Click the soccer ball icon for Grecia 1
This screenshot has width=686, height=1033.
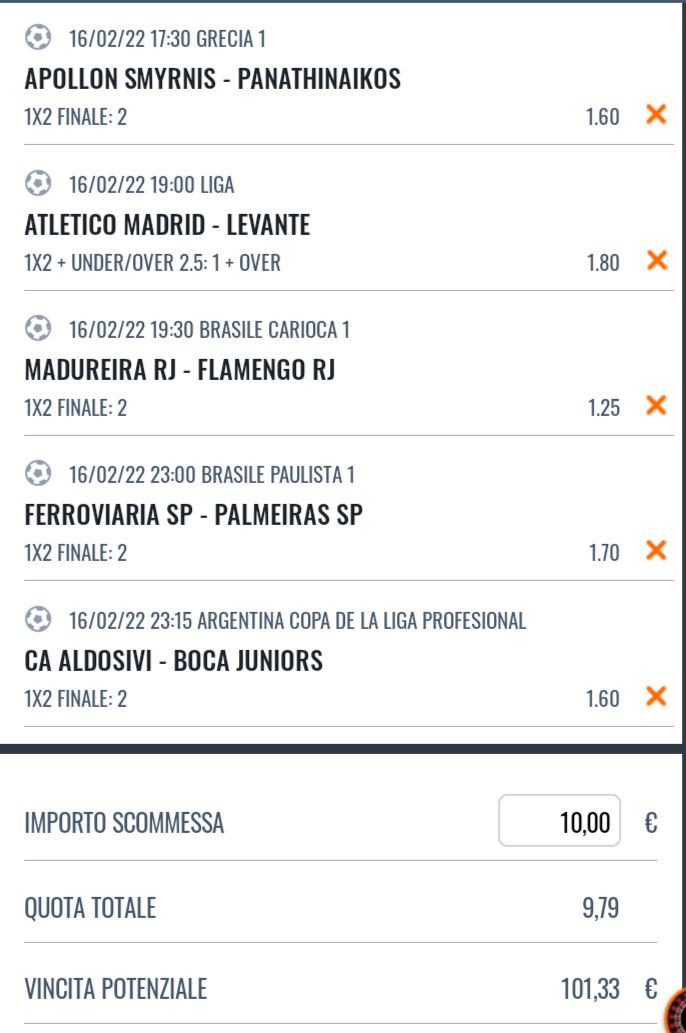coord(38,38)
